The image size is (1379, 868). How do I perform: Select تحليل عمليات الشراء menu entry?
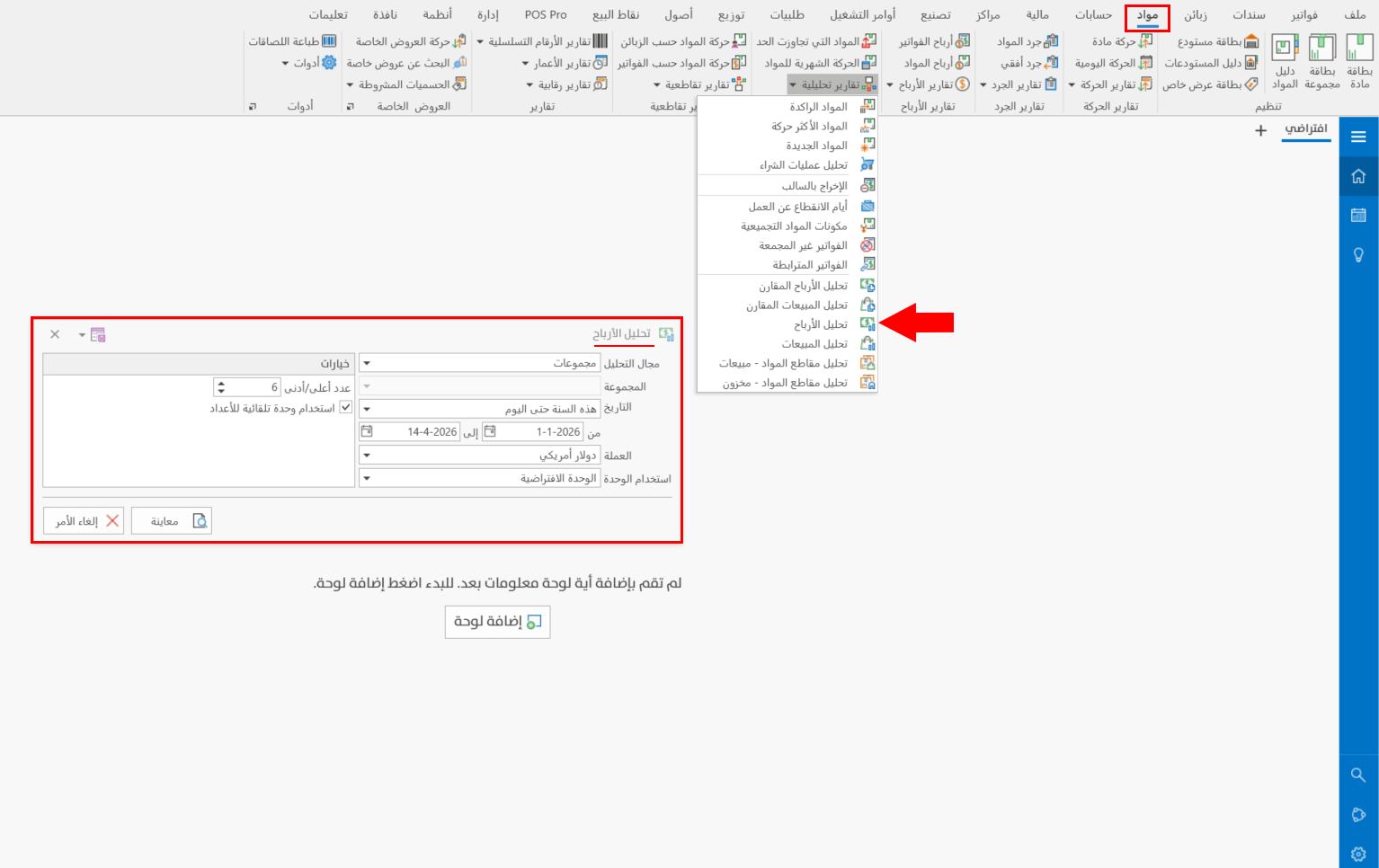point(787,165)
